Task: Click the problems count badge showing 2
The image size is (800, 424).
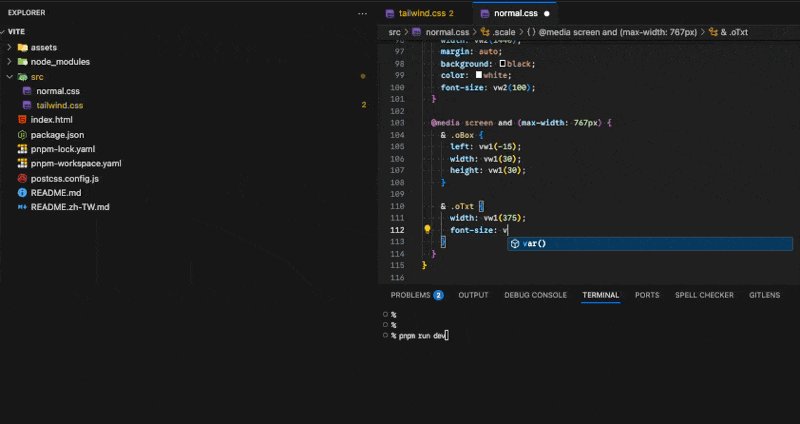Action: [438, 295]
